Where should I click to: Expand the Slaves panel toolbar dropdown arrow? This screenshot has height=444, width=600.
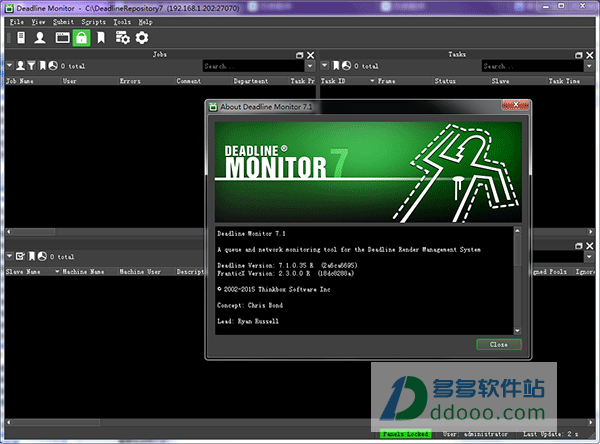10,256
